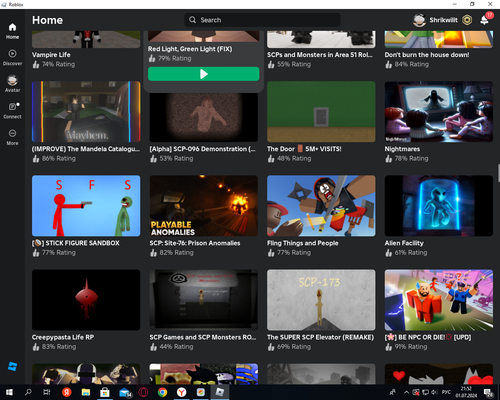Click Red Light, Green Light (FIX) title
The height and width of the screenshot is (400, 500).
(190, 49)
